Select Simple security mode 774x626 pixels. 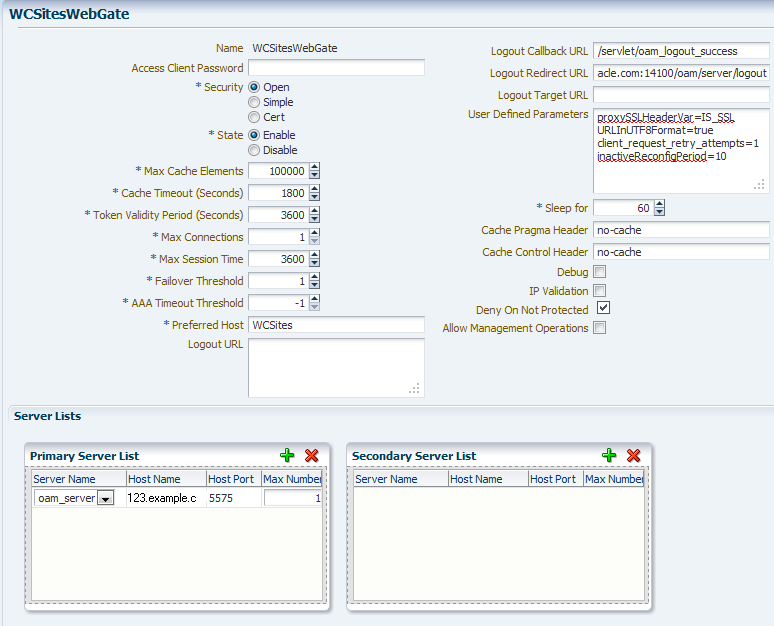pos(254,102)
